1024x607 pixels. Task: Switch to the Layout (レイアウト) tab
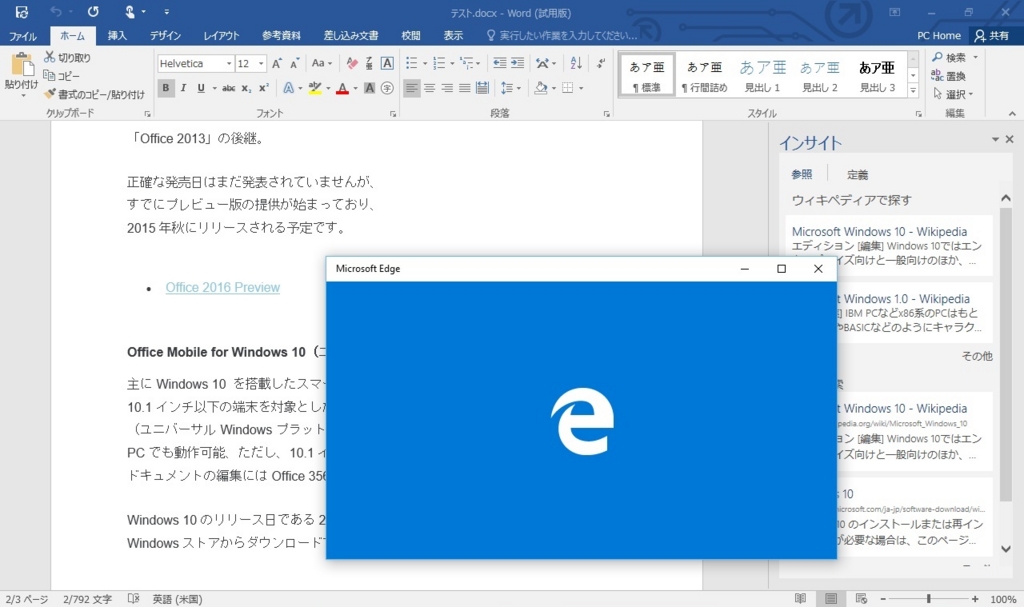tap(221, 36)
